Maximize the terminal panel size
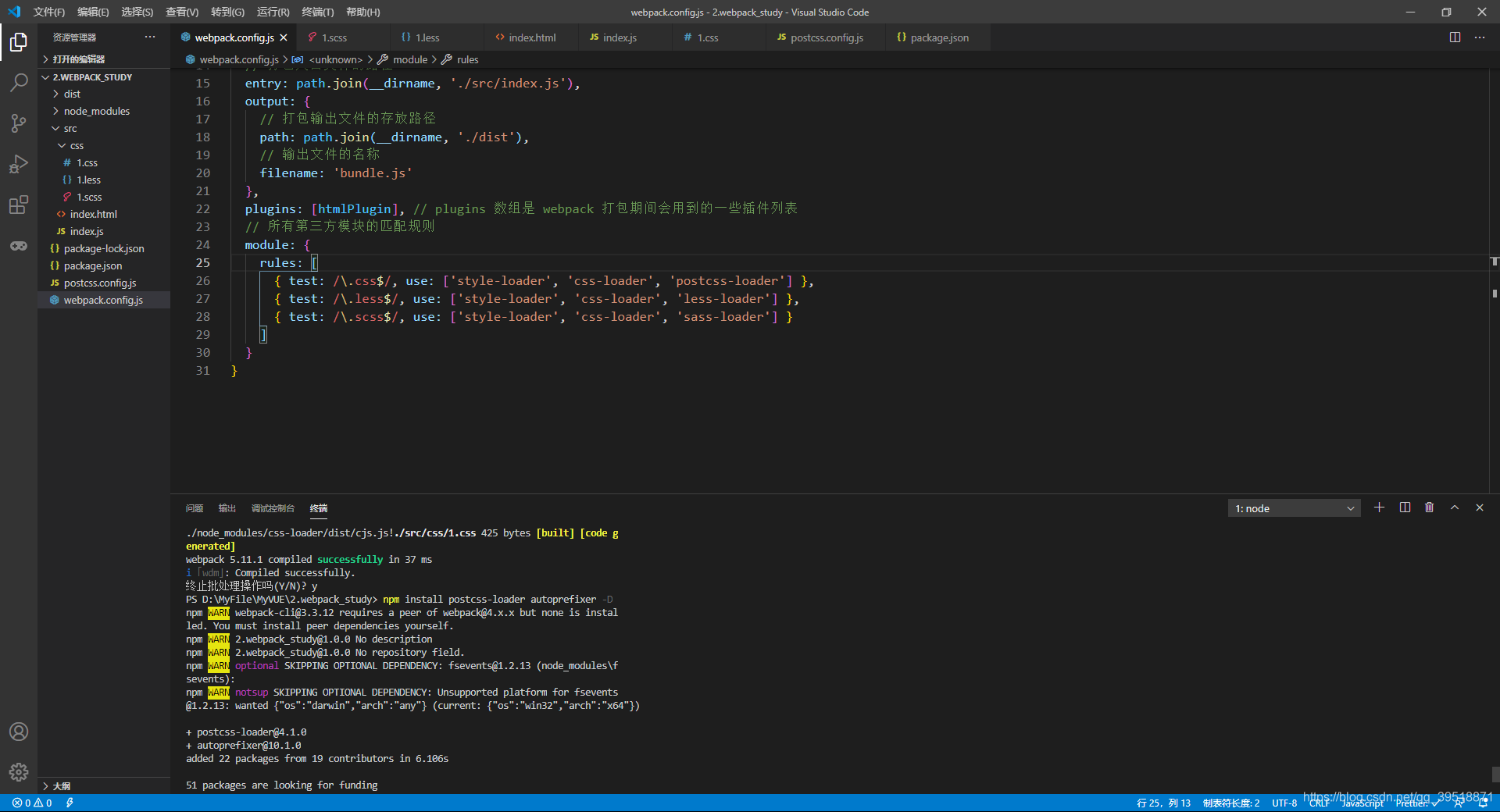Screen dimensions: 1500x812 1455,507
